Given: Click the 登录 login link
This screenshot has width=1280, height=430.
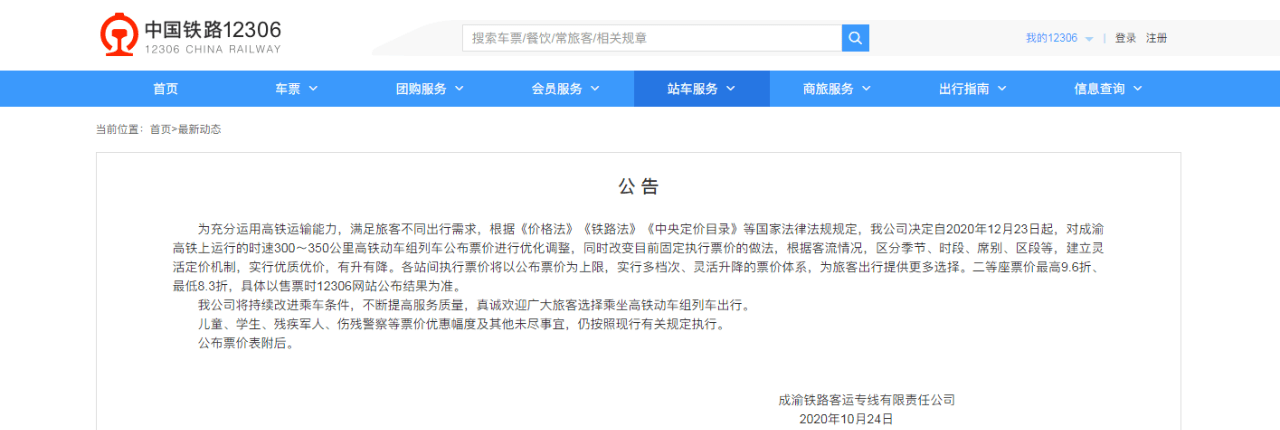Looking at the screenshot, I should click(1126, 38).
